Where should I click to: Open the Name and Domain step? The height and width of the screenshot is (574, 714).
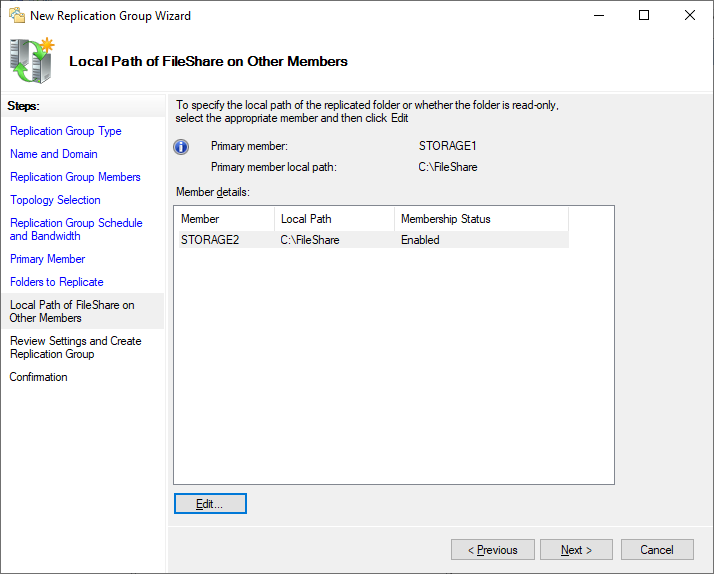click(54, 154)
